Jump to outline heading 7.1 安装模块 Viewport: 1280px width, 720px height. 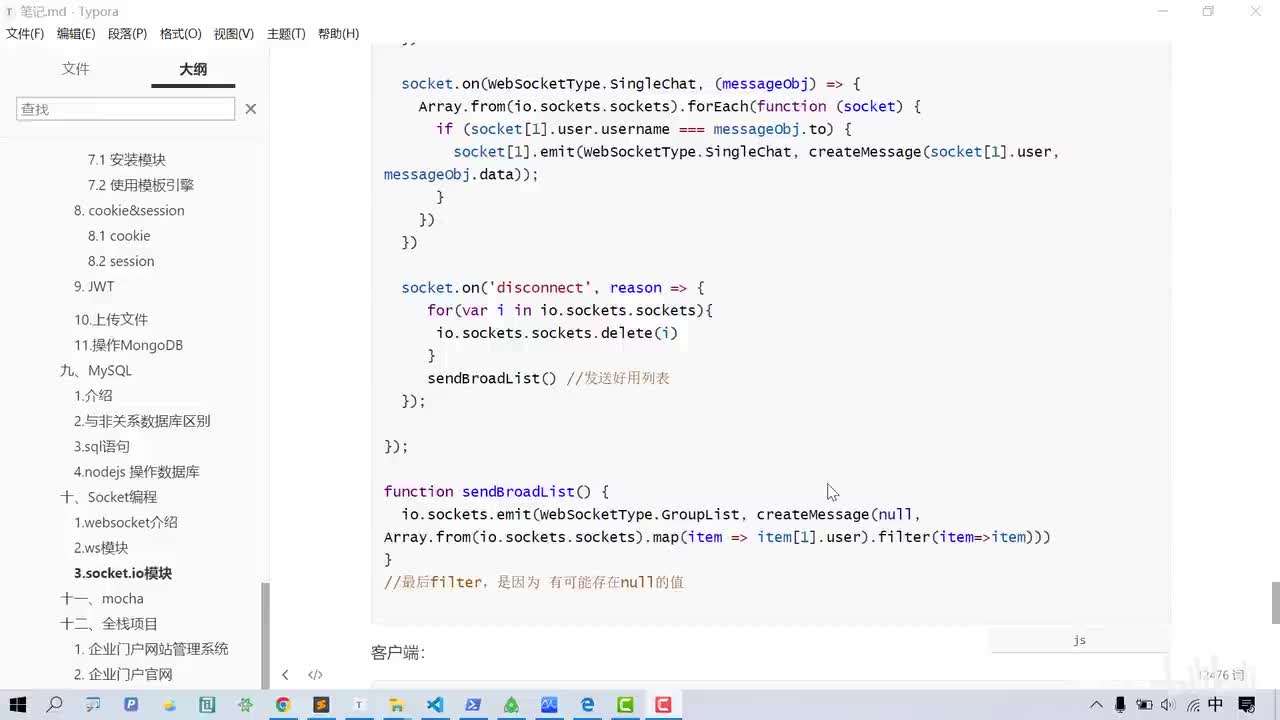coord(127,160)
